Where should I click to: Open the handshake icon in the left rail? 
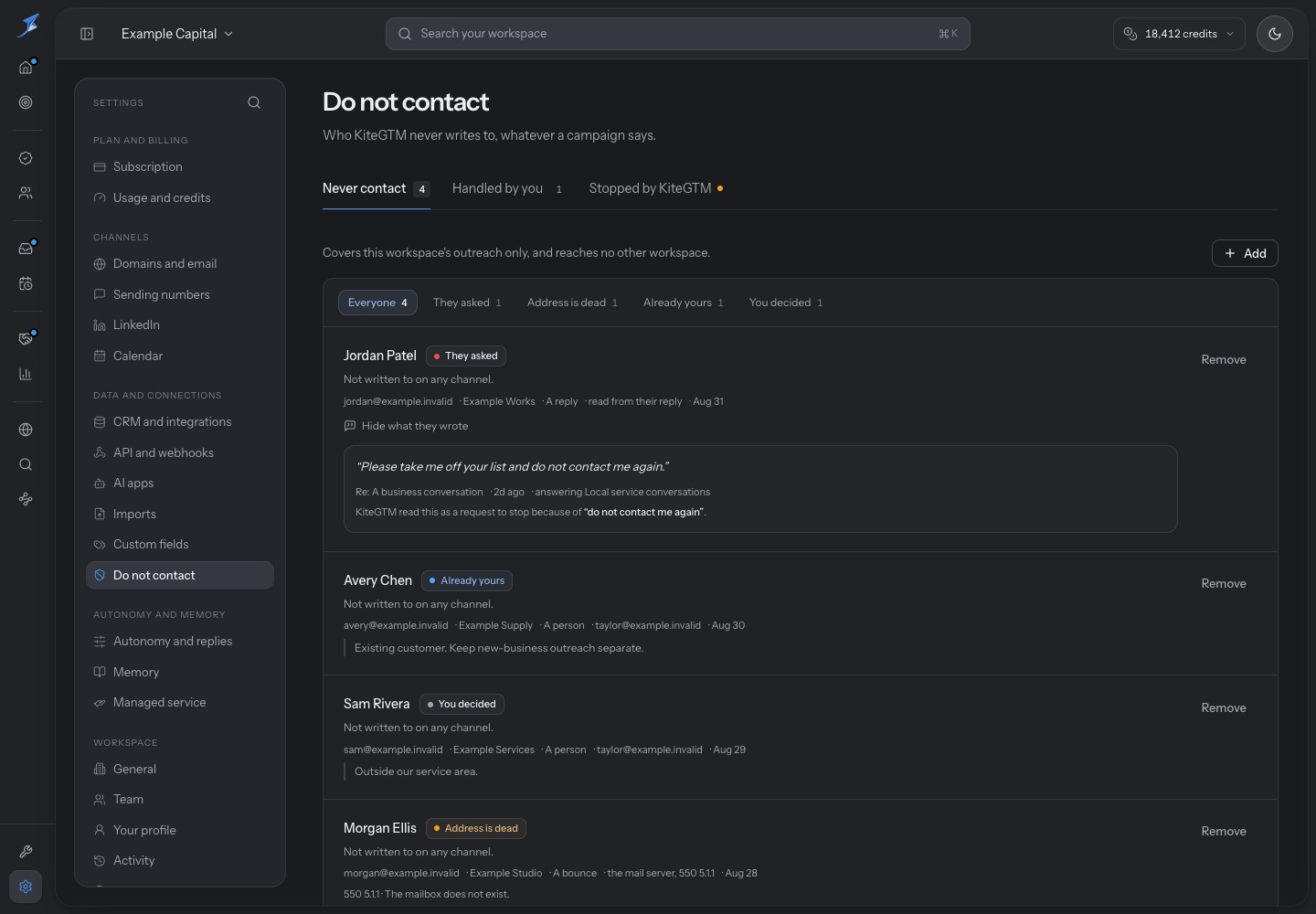tap(26, 338)
